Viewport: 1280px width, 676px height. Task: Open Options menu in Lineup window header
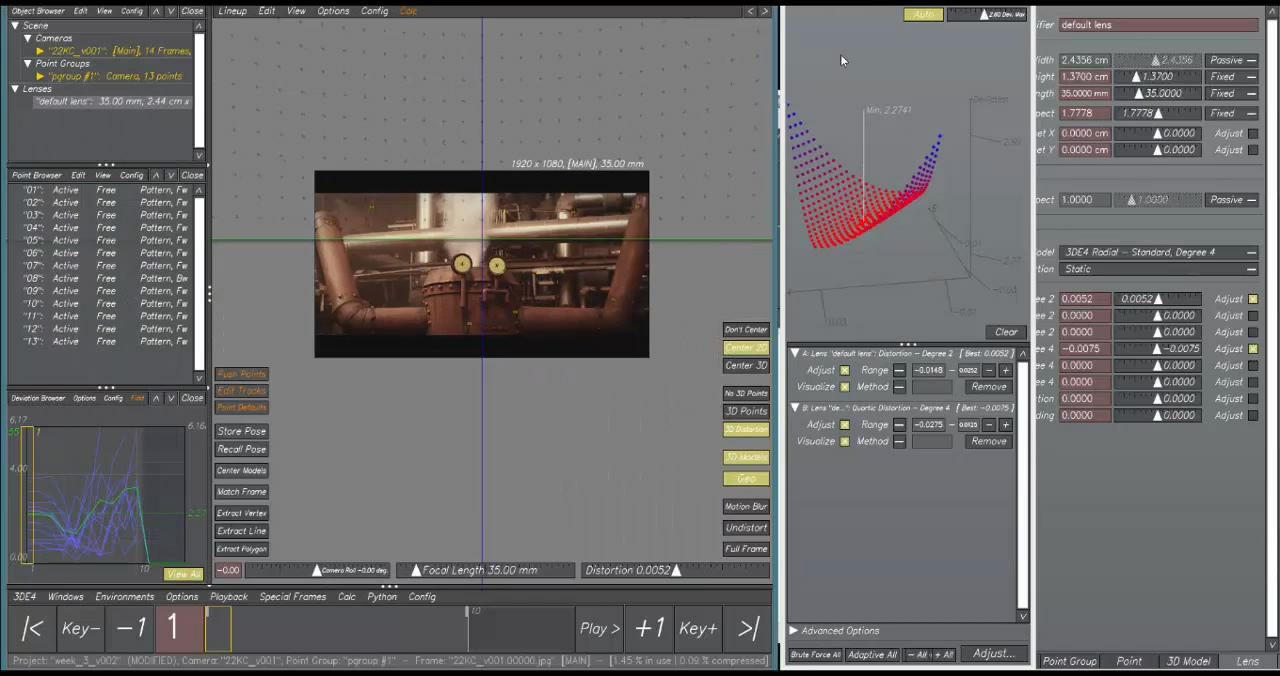click(x=333, y=11)
